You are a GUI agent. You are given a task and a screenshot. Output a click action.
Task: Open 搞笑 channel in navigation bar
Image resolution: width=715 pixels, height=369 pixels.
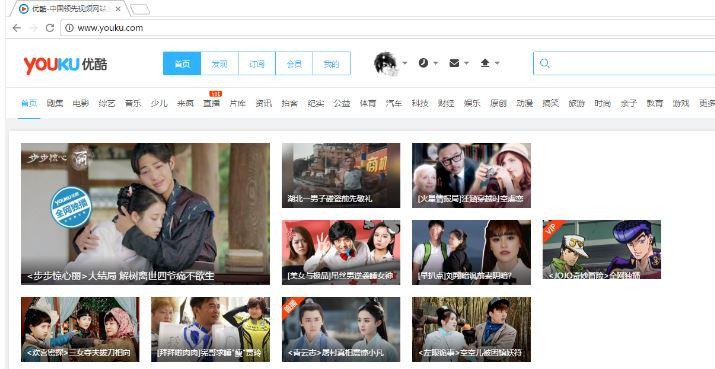pos(550,104)
